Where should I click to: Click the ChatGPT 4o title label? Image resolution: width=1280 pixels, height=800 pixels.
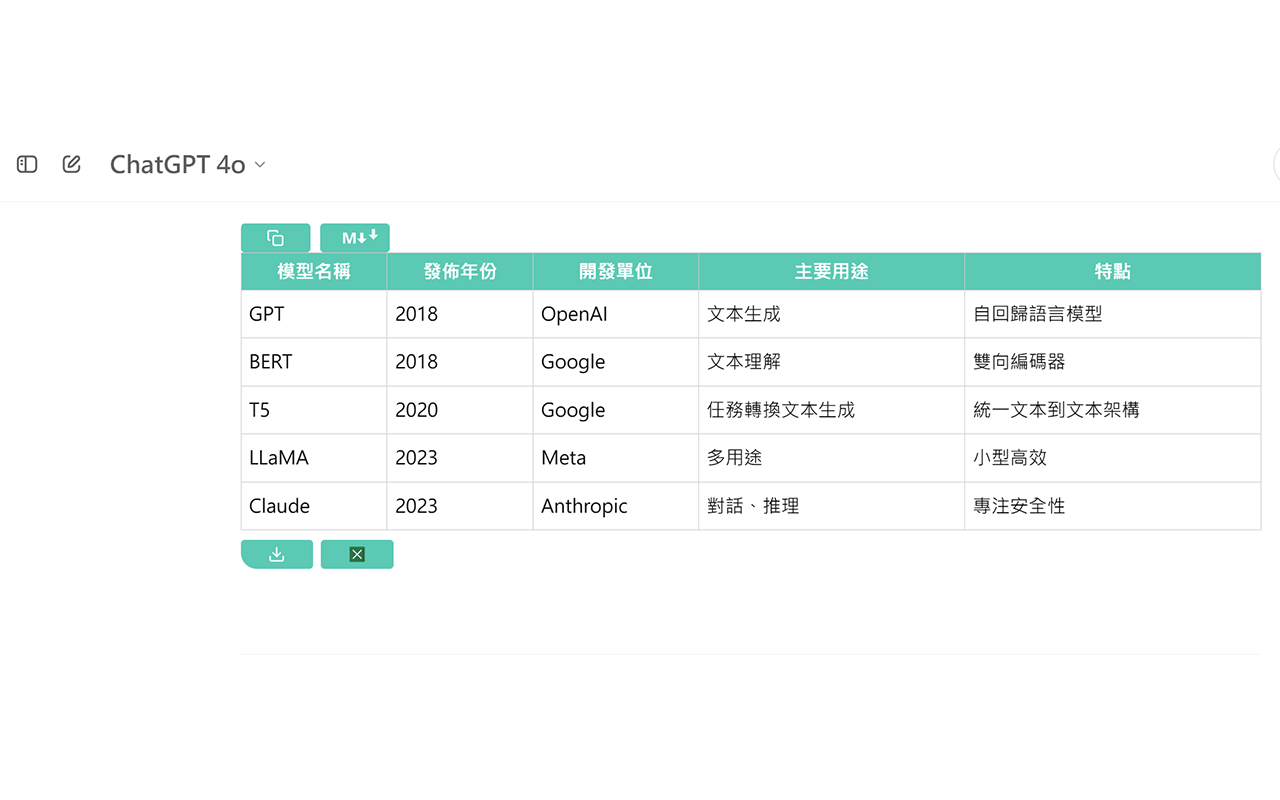177,164
